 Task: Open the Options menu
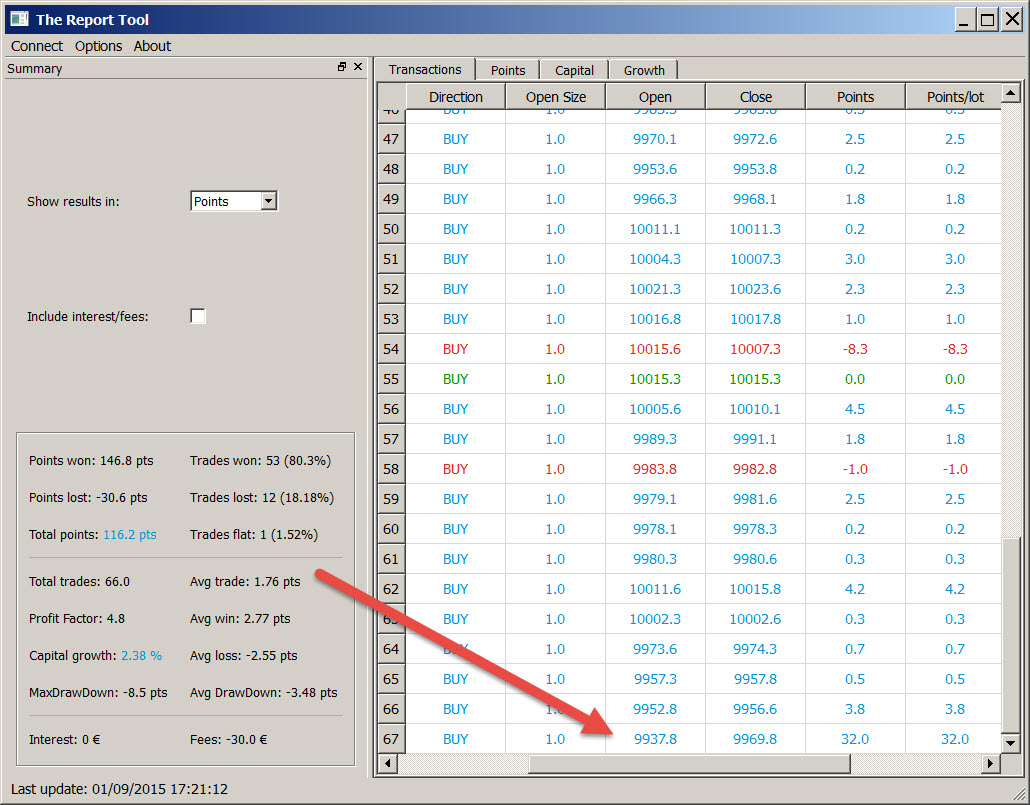98,46
